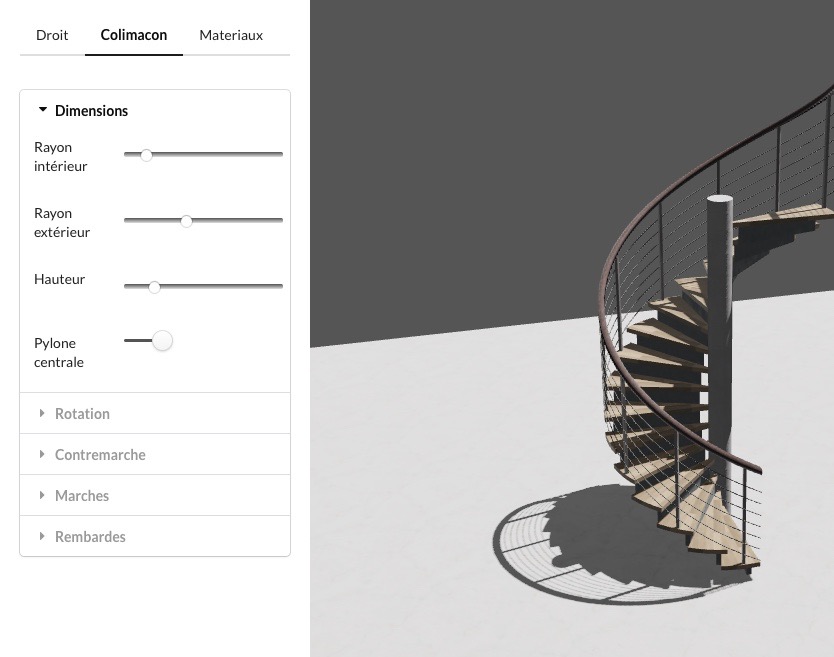Select the Colimacon tab
Viewport: 834px width, 657px height.
coord(134,35)
